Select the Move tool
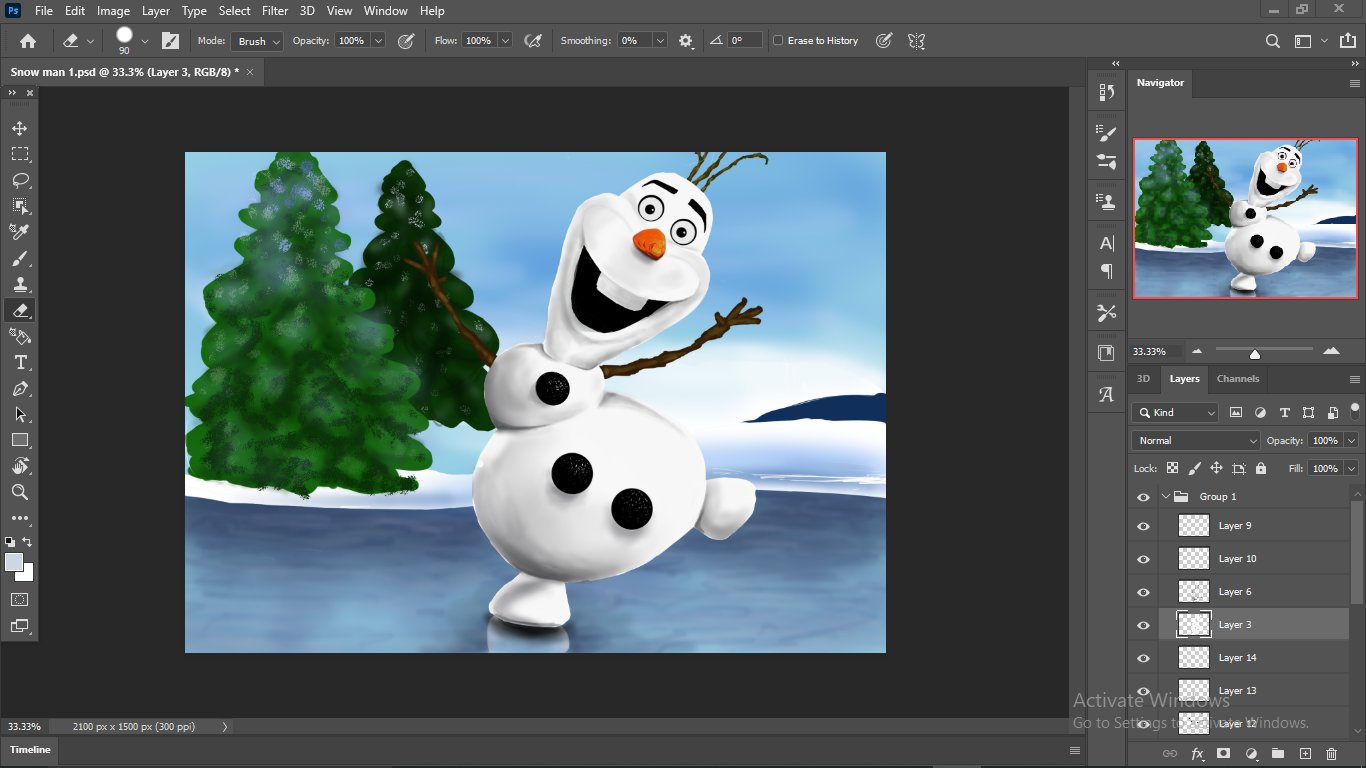Image resolution: width=1366 pixels, height=768 pixels. pos(20,129)
